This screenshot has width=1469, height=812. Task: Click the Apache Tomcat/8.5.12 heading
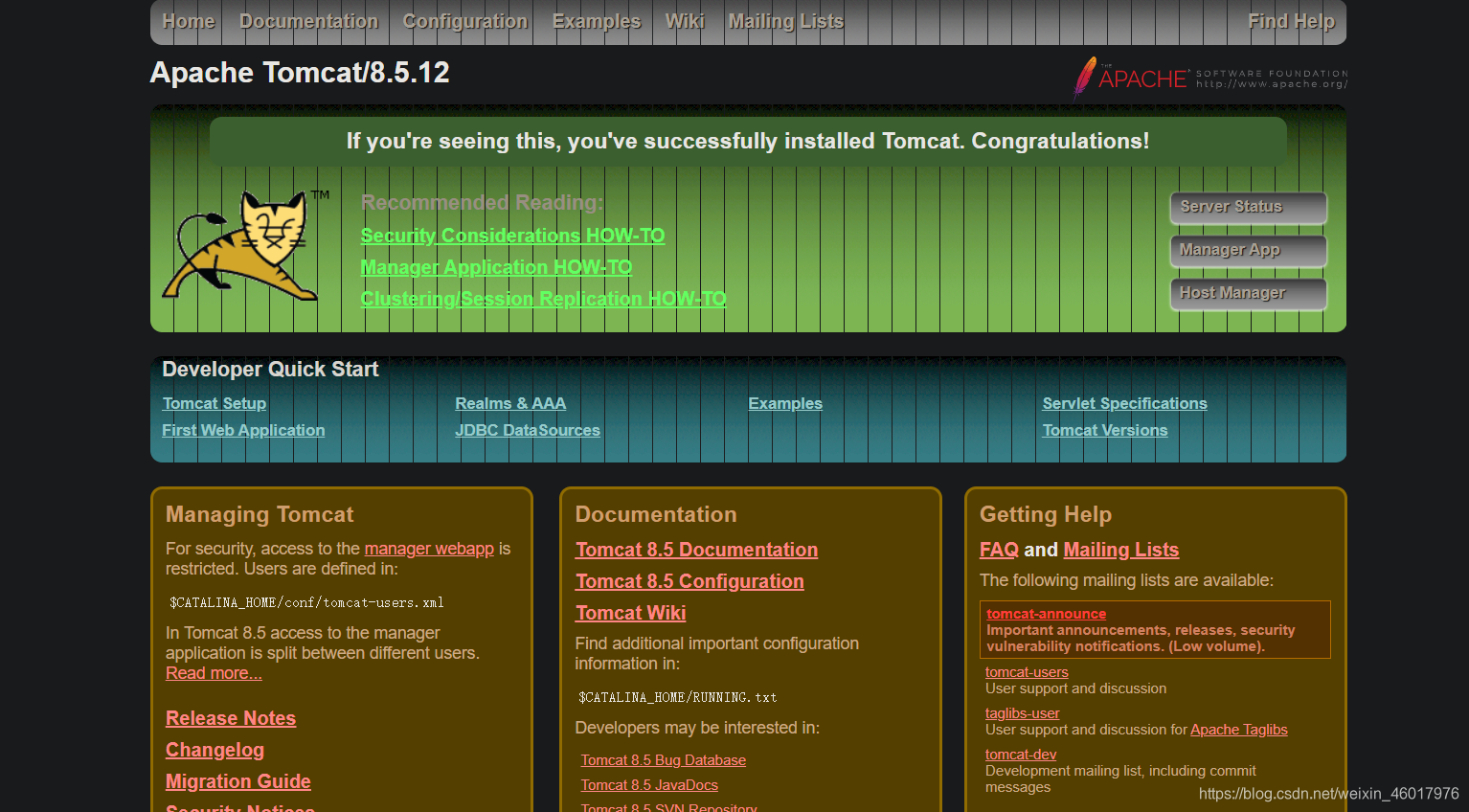coord(300,73)
